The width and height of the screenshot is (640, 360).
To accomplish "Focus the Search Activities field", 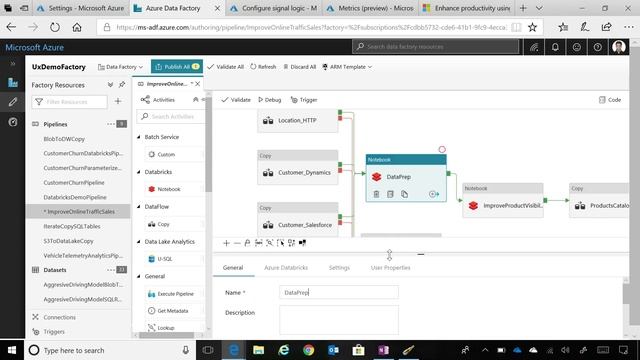I will tap(171, 117).
